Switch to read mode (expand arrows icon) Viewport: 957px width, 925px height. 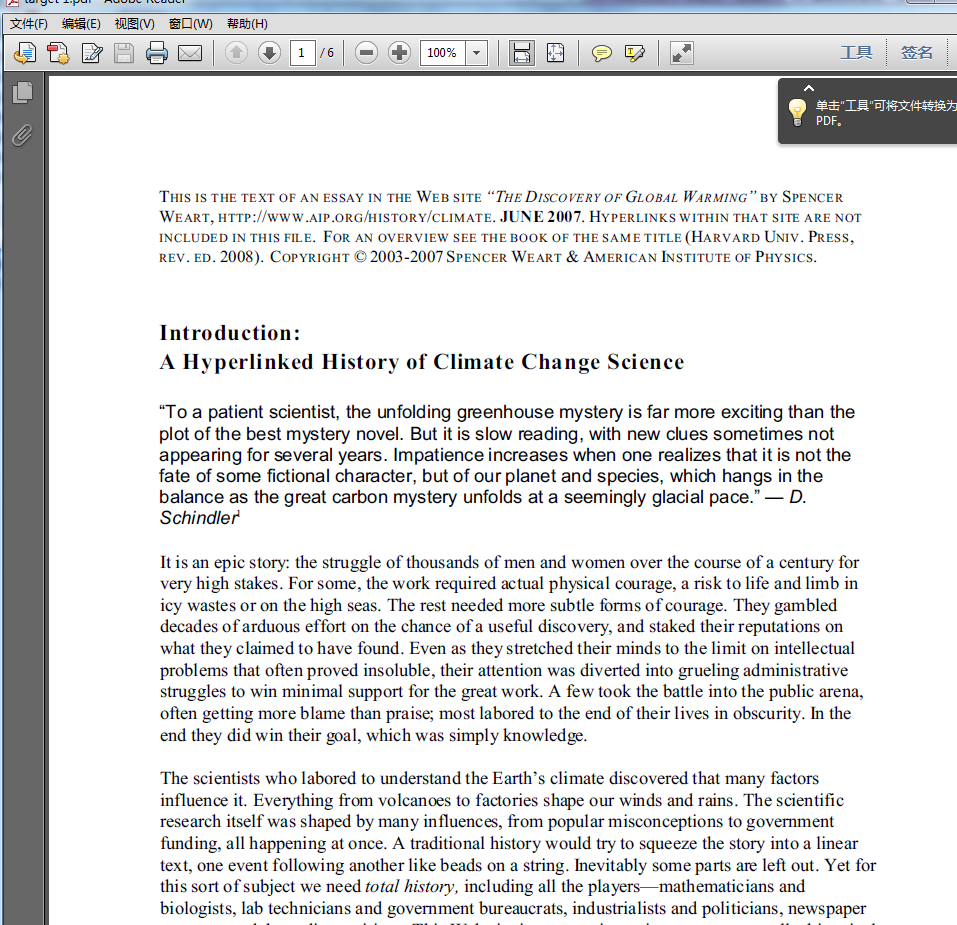(682, 53)
